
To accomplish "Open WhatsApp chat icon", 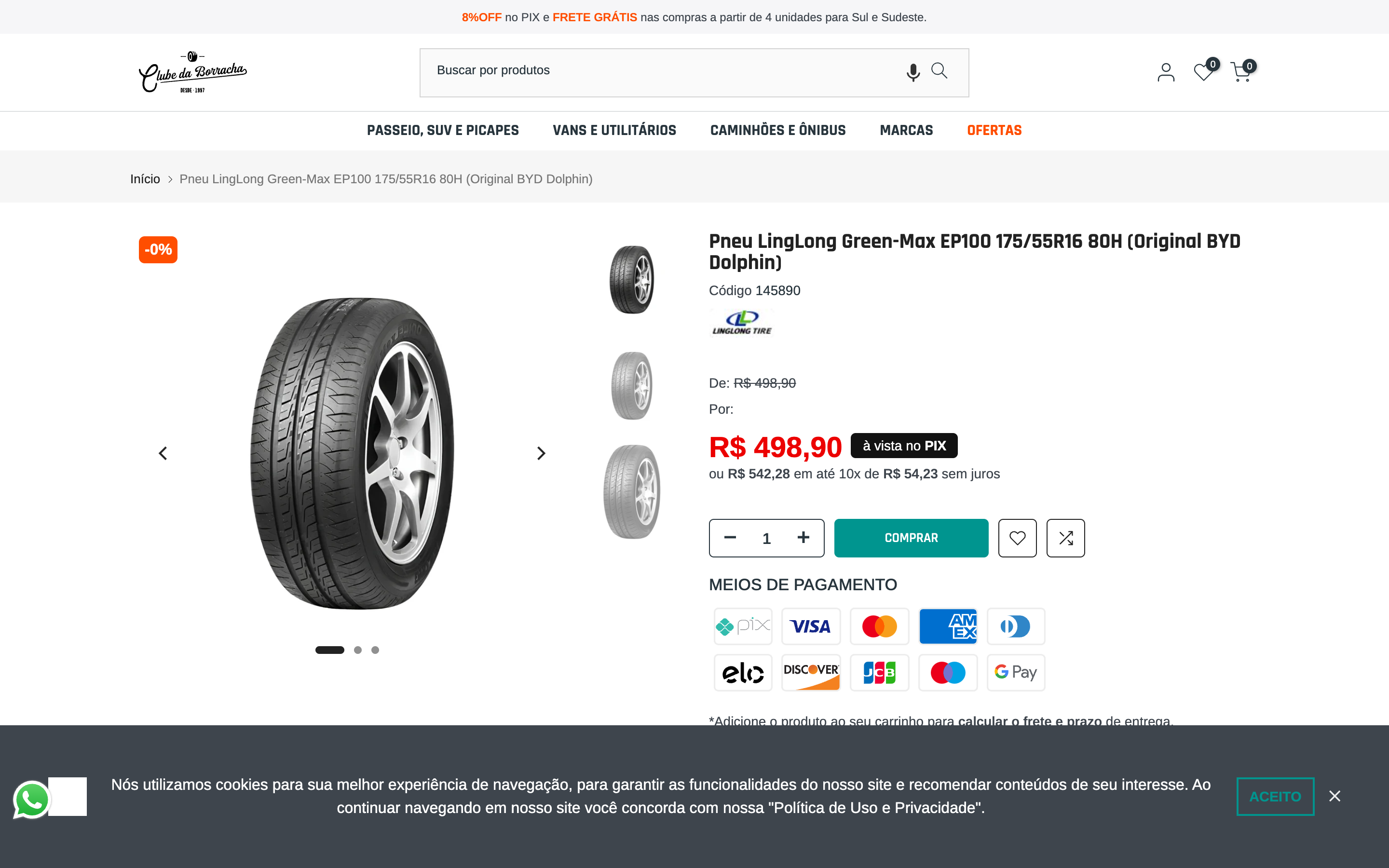I will [31, 799].
